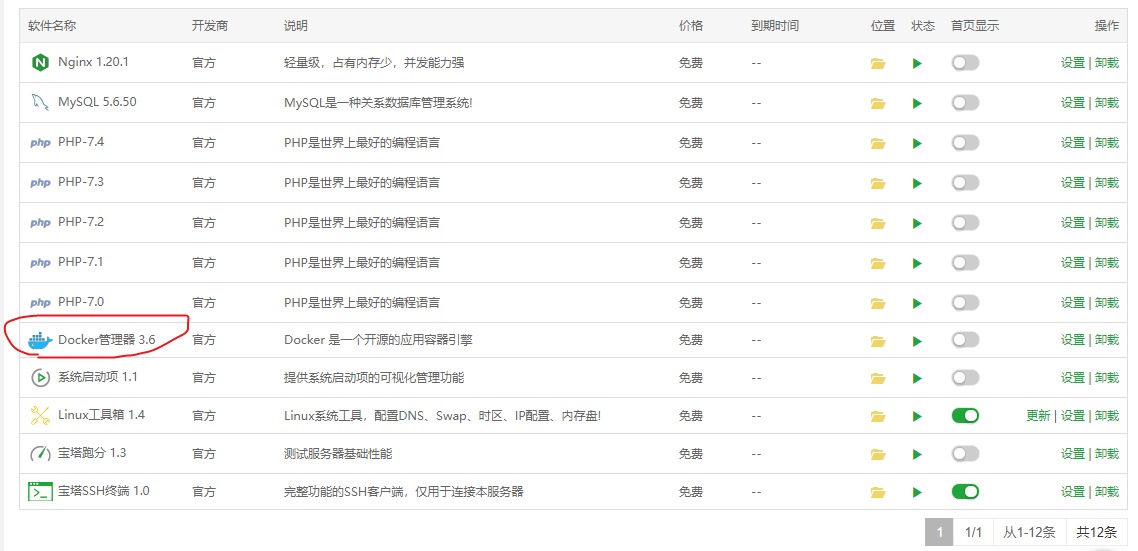Select the PHP-7.4 name text

click(81, 142)
